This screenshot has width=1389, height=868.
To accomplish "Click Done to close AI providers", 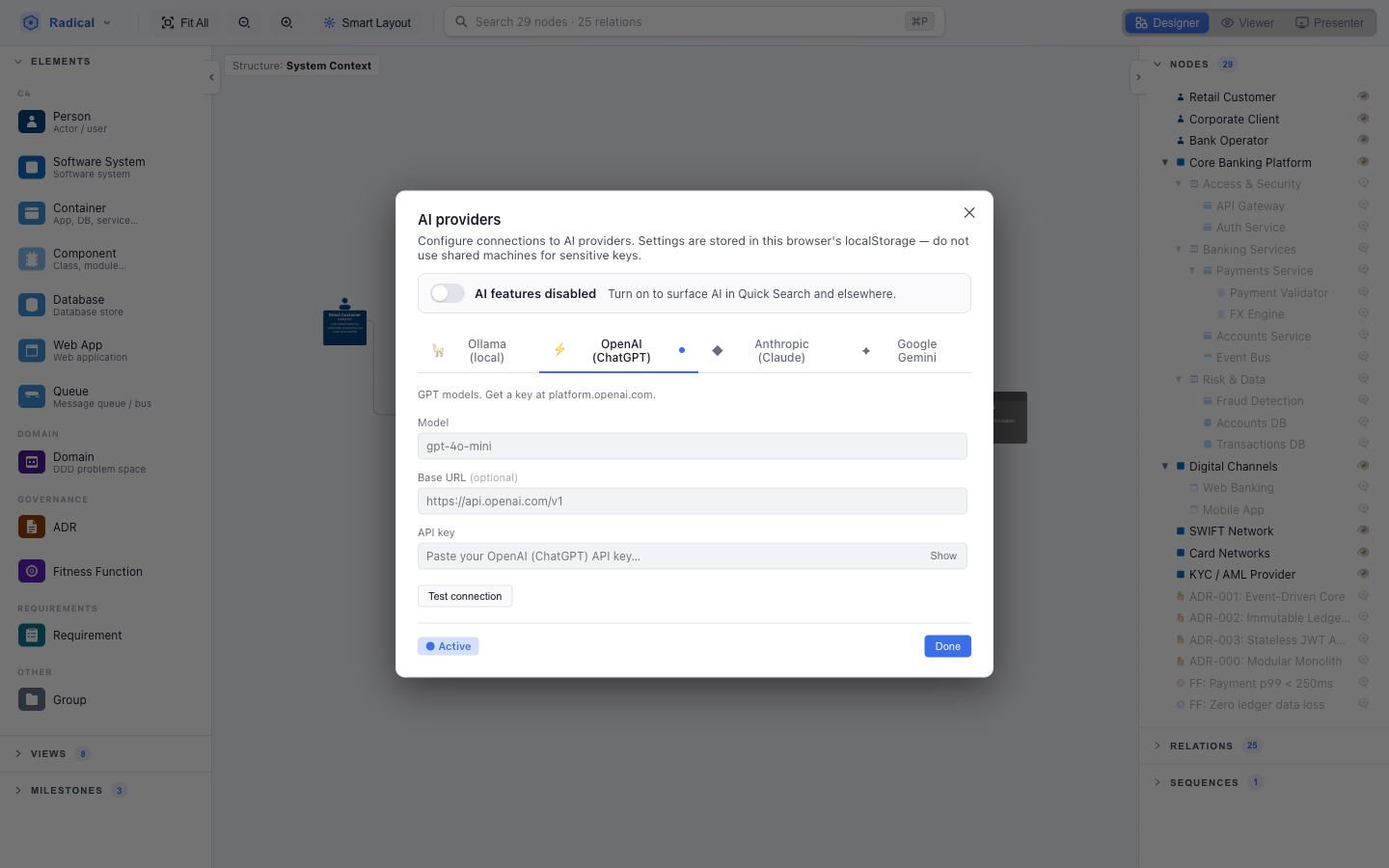I will pos(947,646).
